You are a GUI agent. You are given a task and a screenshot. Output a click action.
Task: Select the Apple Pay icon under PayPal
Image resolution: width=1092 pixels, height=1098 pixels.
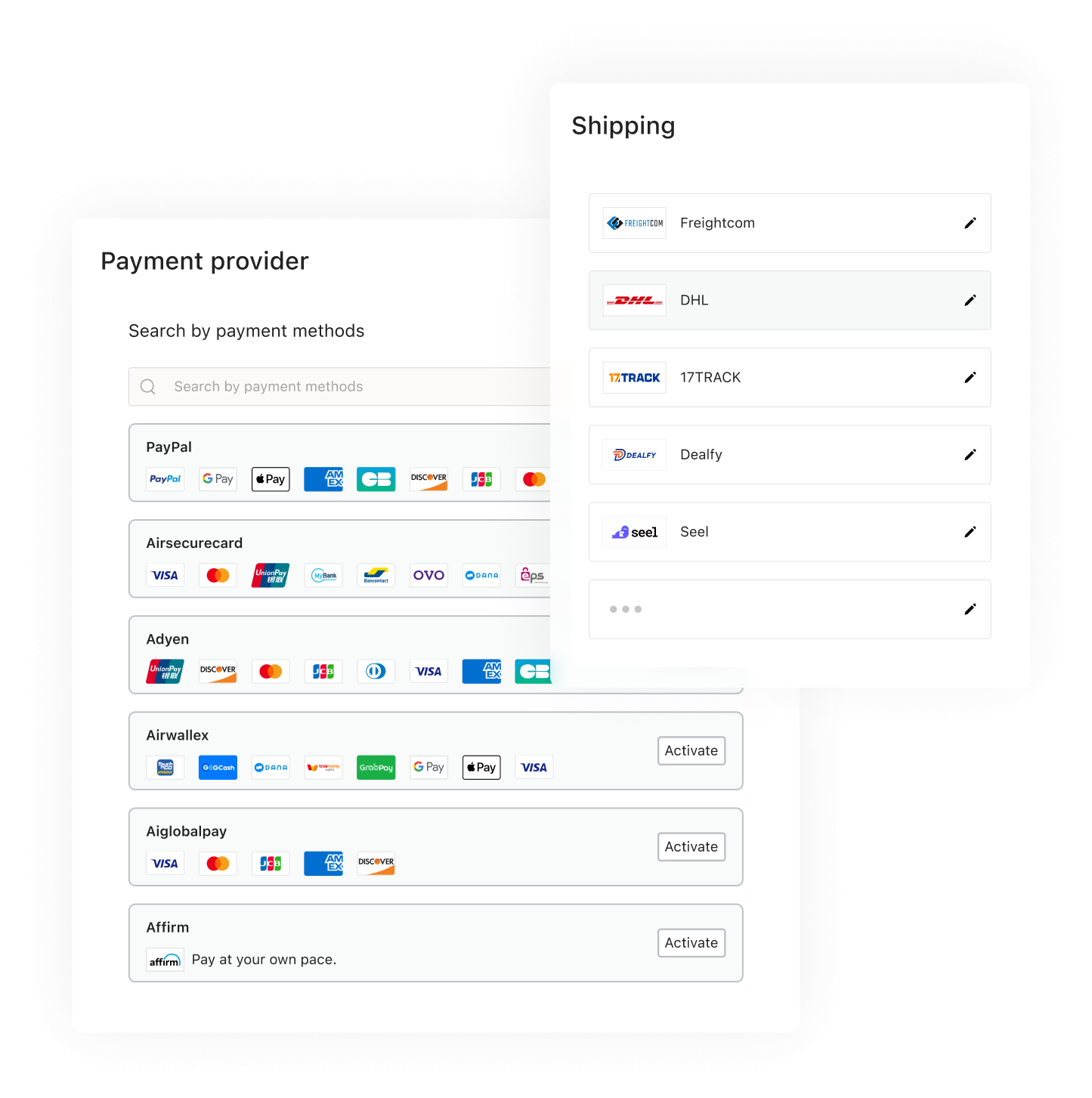[x=271, y=479]
